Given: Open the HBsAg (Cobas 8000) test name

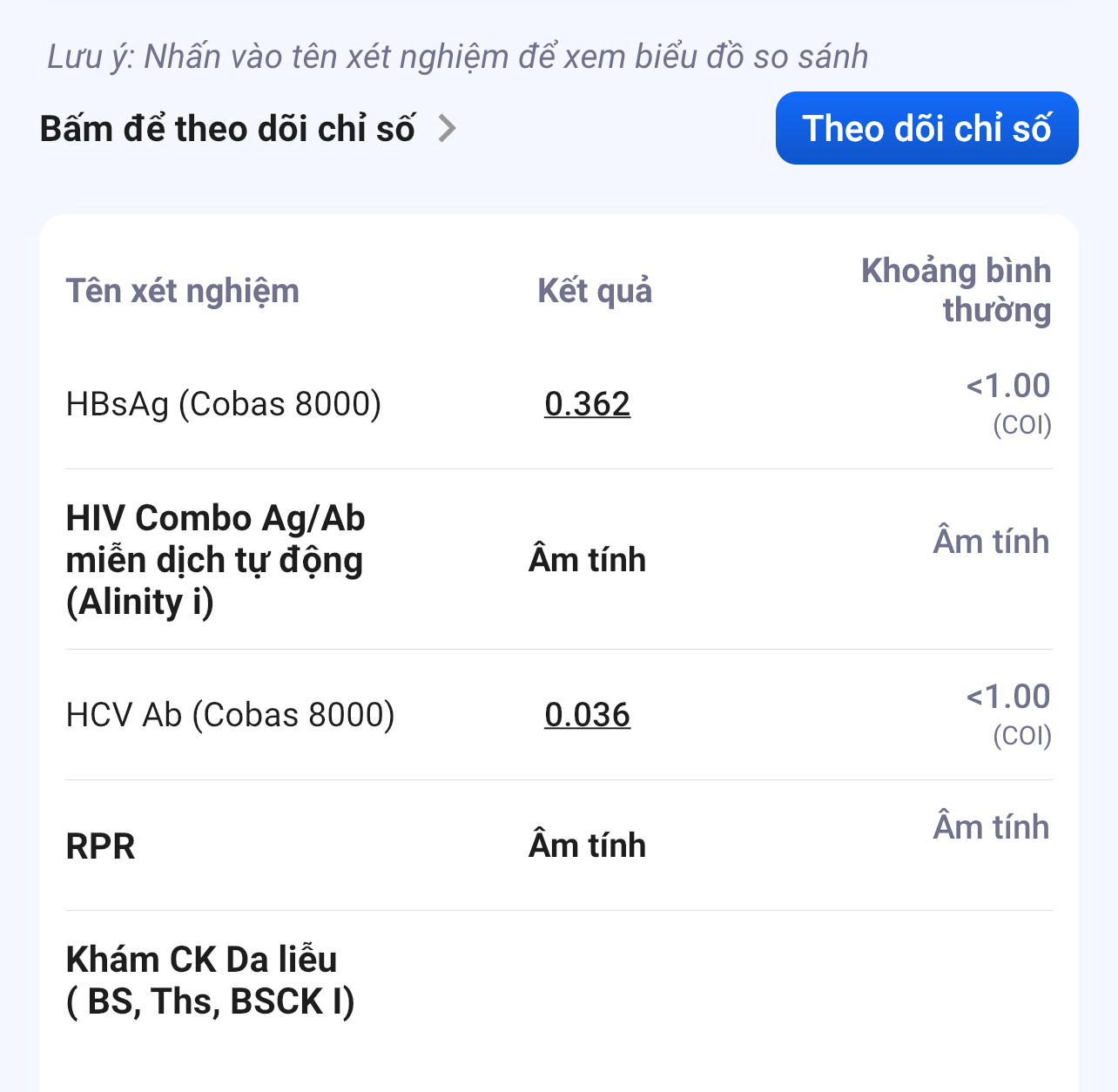Looking at the screenshot, I should (x=224, y=404).
